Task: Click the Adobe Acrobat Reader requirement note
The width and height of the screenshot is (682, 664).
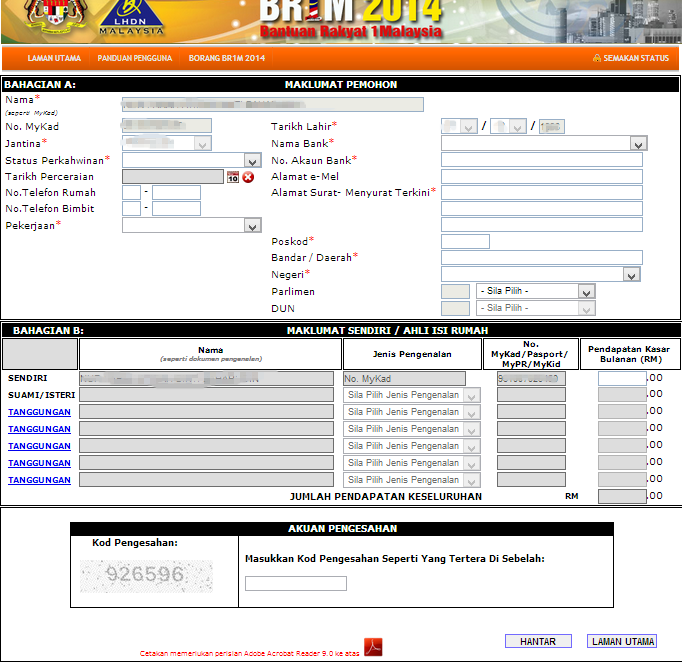Action: click(x=250, y=653)
